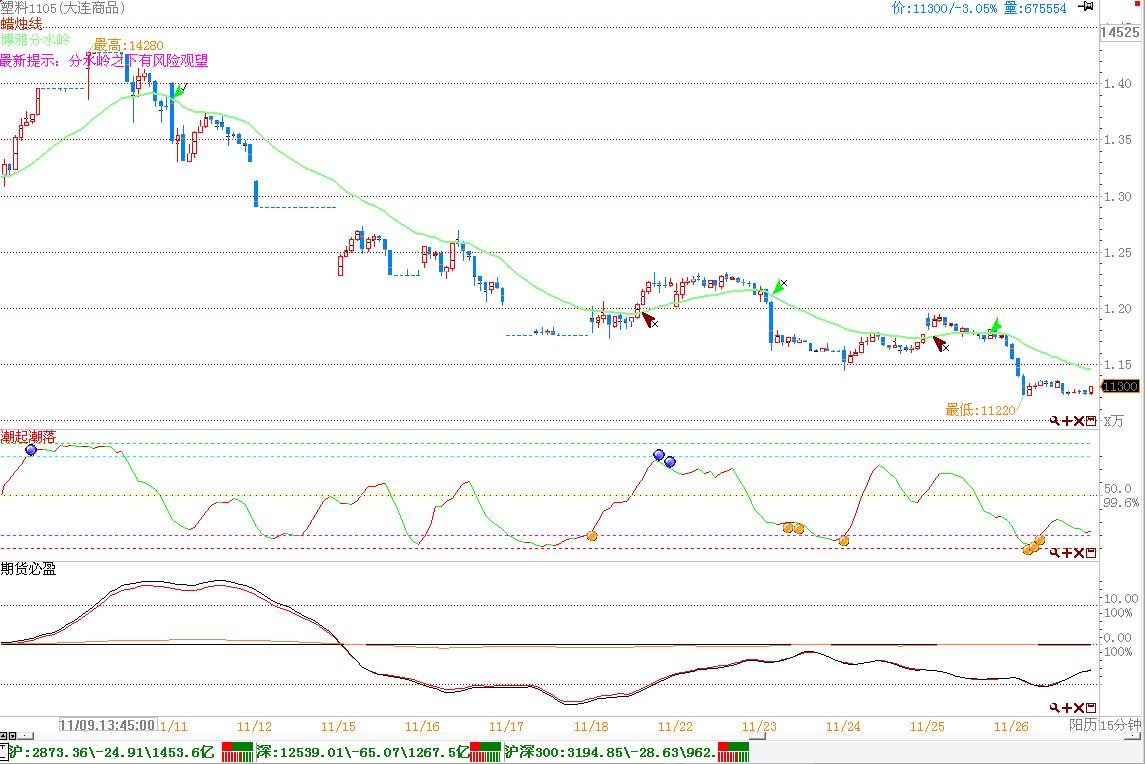Close the 潮起潮落 indicator panel

tap(1079, 553)
